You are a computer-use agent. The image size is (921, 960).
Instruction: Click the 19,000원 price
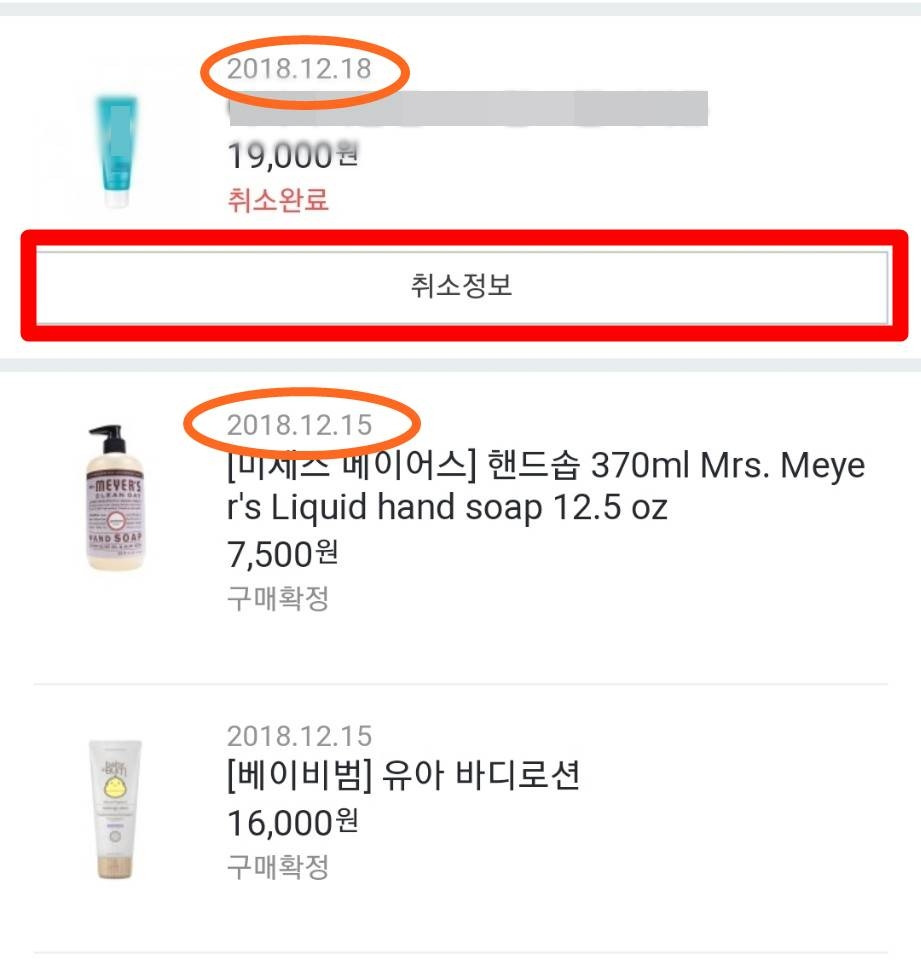[292, 155]
